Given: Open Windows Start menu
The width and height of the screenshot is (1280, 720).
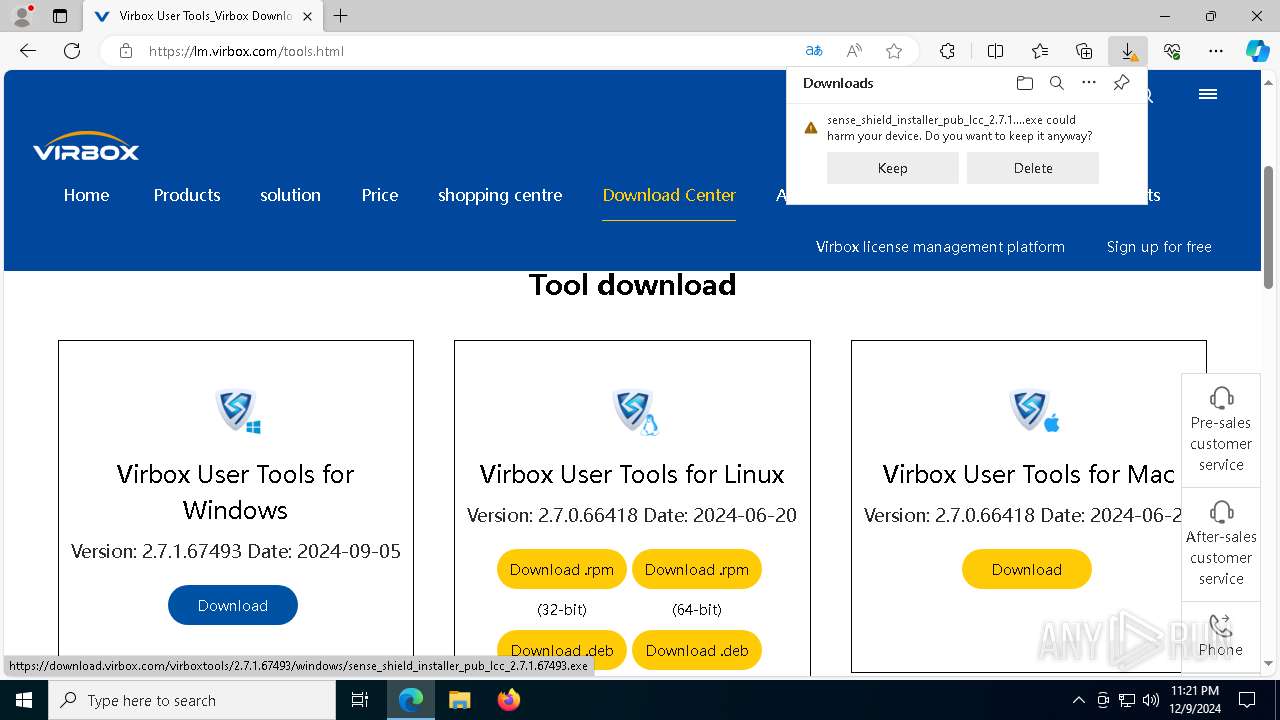Looking at the screenshot, I should (x=24, y=700).
